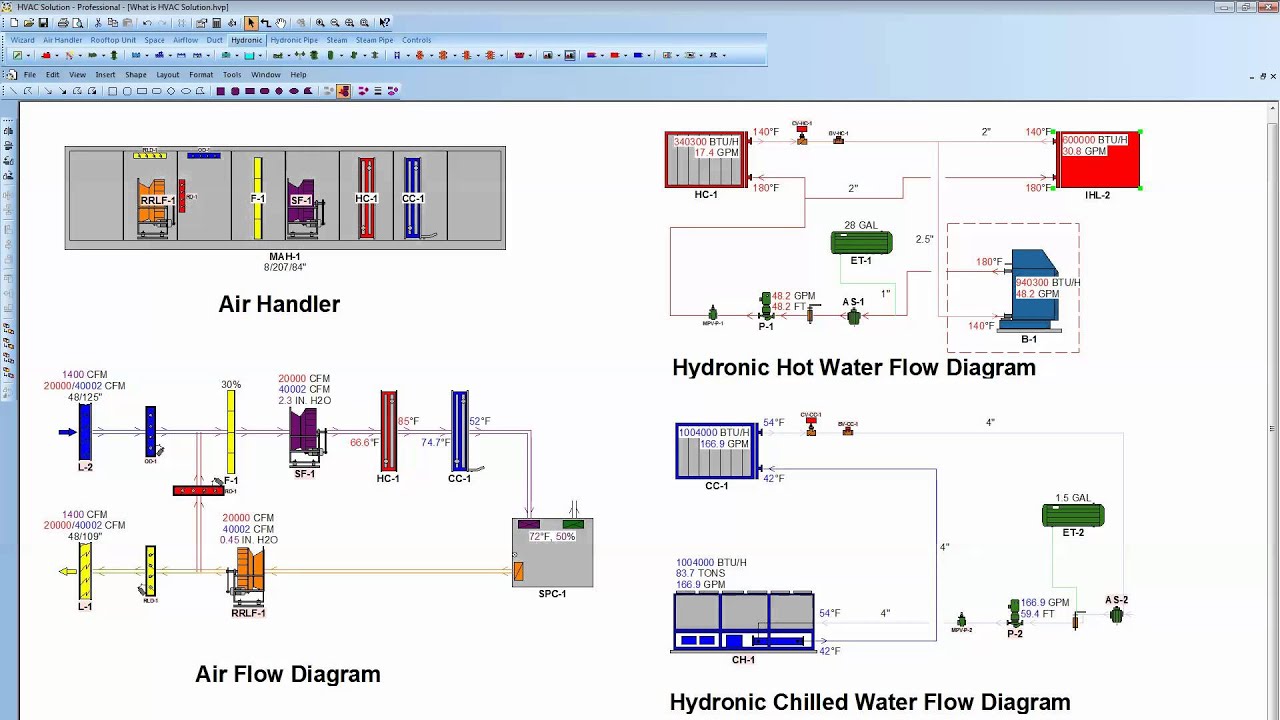Click the context Help arrow-question icon
The image size is (1280, 720).
pyautogui.click(x=384, y=23)
